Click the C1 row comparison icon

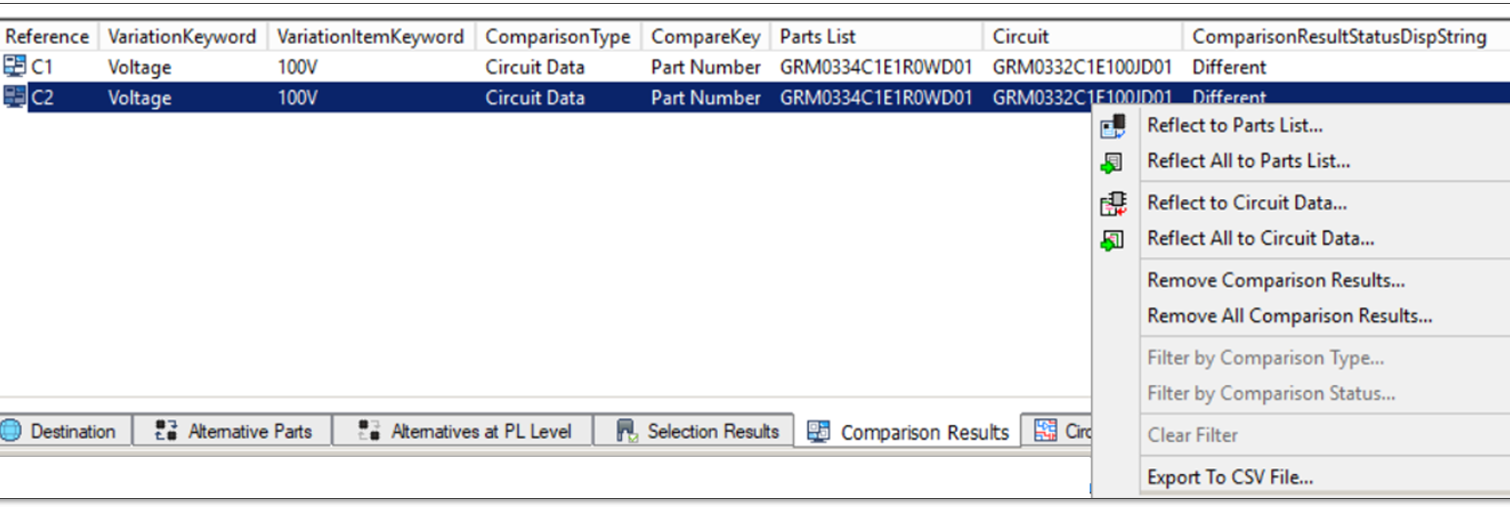(15, 67)
